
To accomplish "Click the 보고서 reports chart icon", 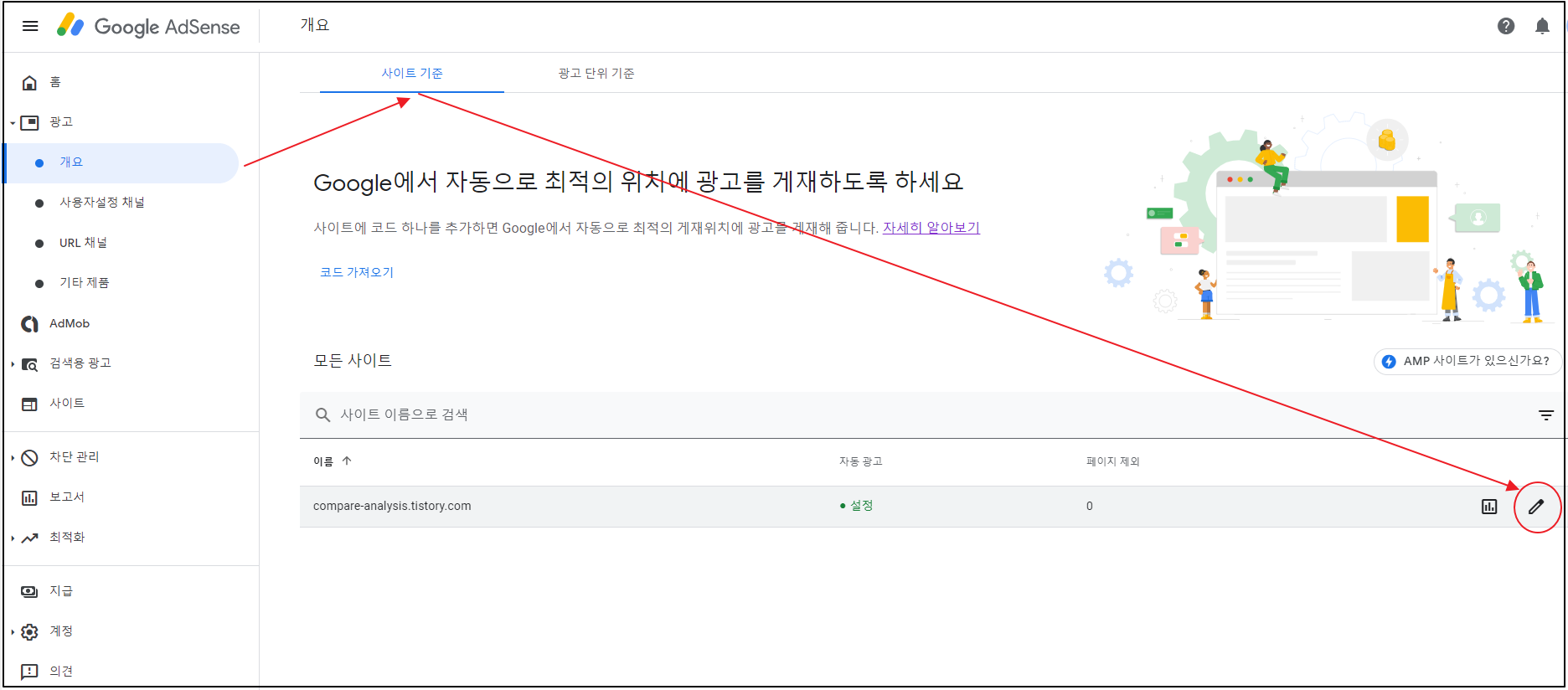I will pos(29,497).
